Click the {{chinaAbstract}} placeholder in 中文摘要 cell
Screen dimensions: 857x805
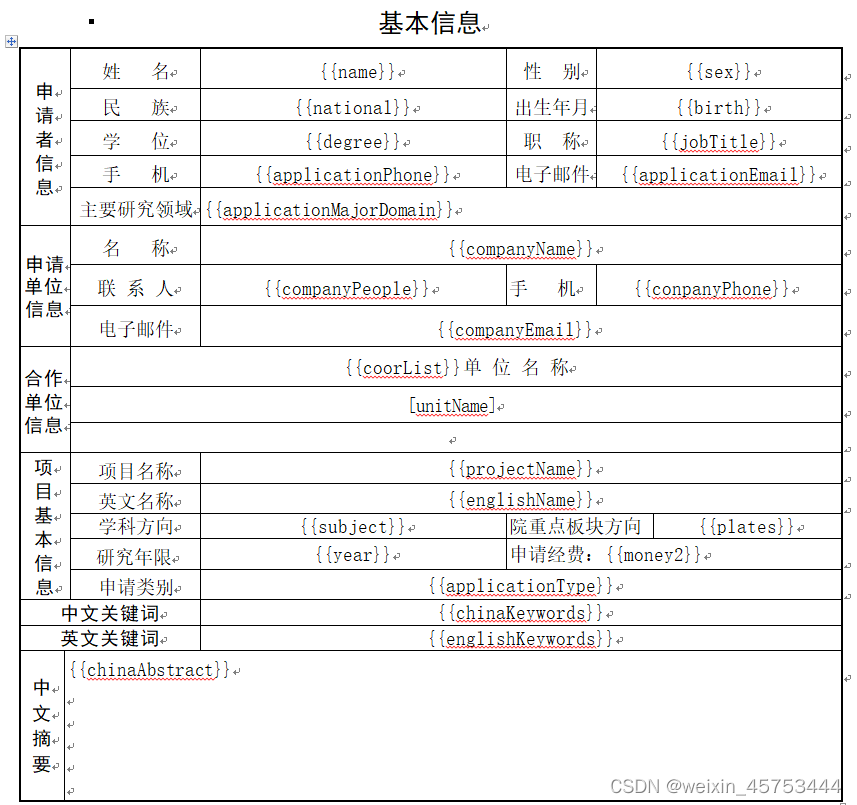[x=148, y=670]
